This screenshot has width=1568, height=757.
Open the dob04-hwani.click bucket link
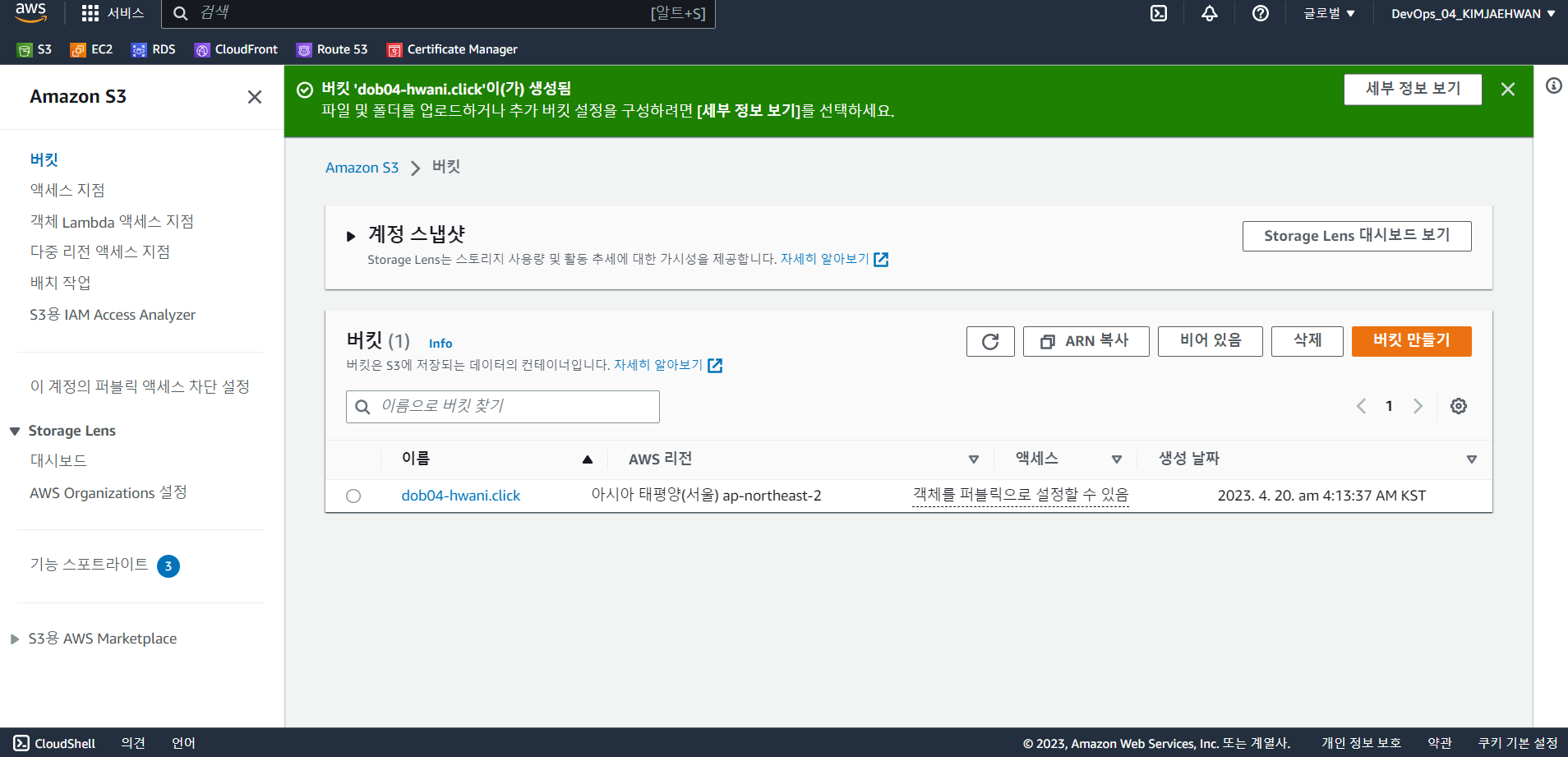click(460, 496)
